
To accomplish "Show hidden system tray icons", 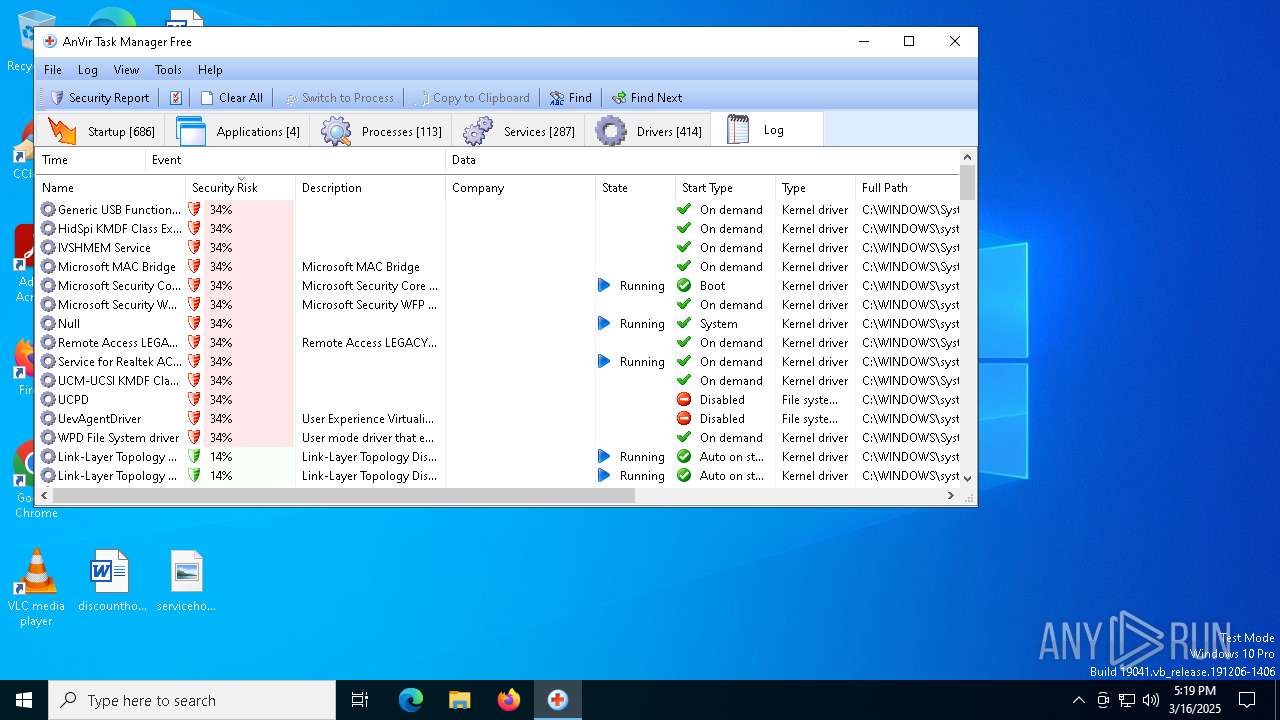I will [x=1078, y=700].
